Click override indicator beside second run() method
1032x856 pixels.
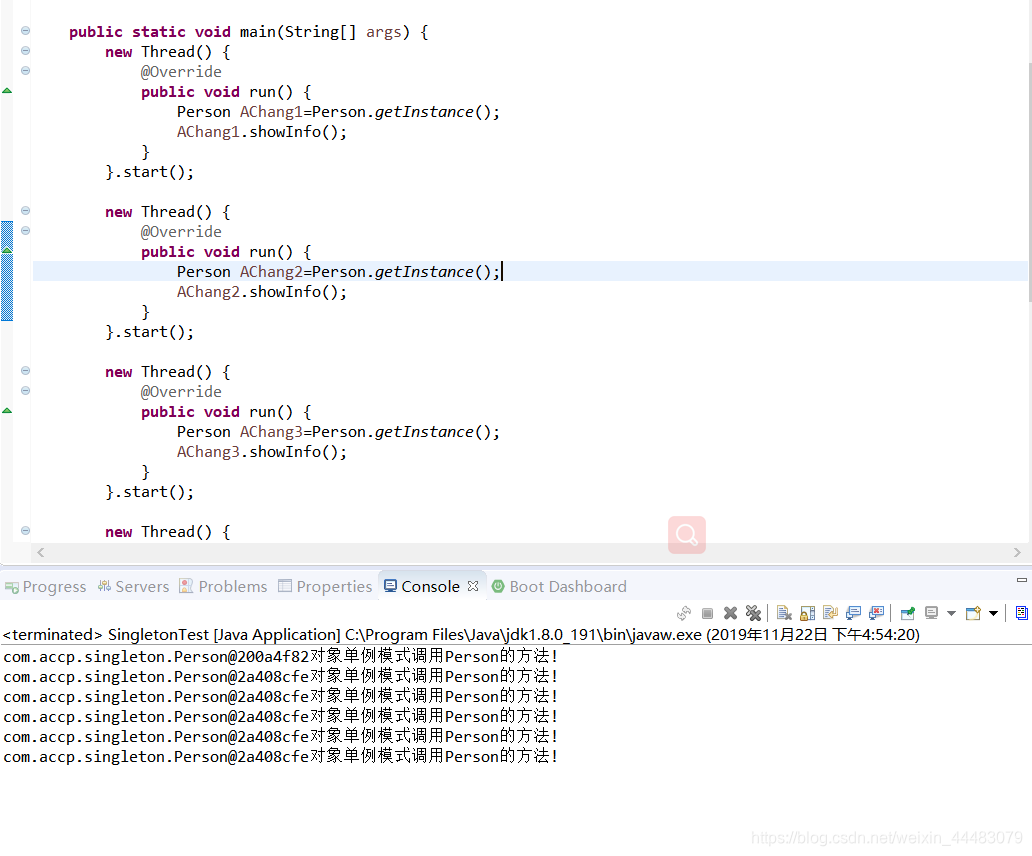[7, 250]
